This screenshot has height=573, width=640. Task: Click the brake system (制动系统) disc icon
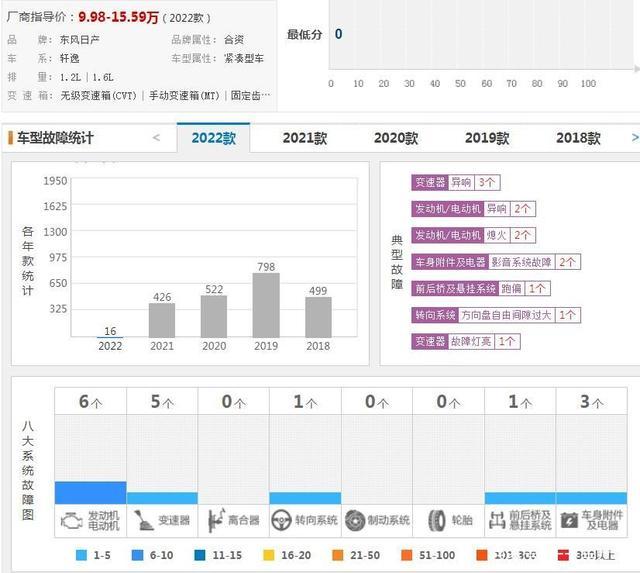point(355,520)
